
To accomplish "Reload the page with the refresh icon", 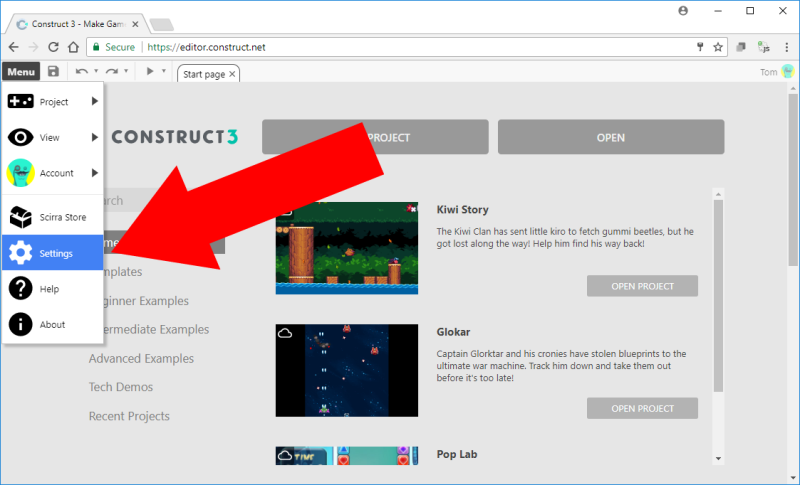I will tap(53, 47).
